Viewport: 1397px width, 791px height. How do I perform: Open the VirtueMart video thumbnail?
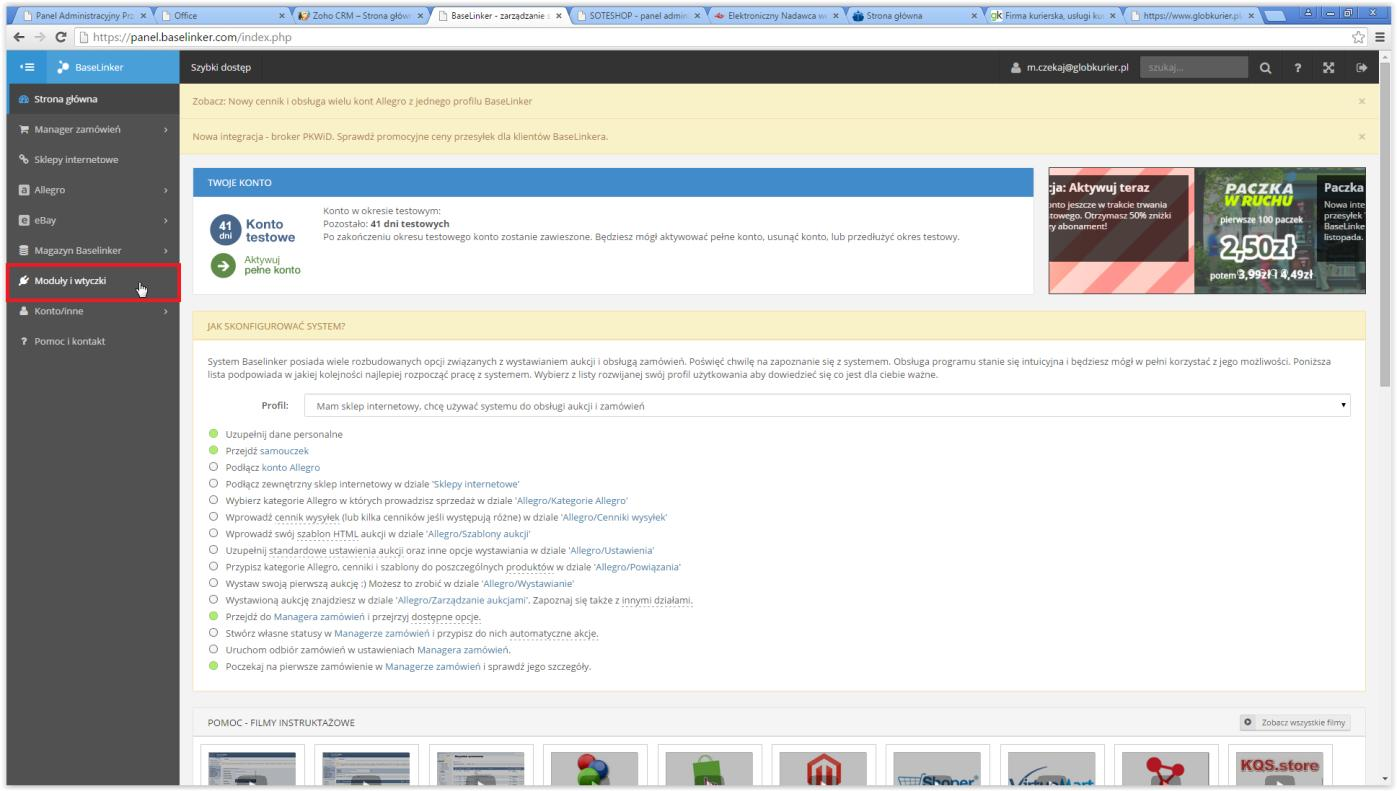1053,765
